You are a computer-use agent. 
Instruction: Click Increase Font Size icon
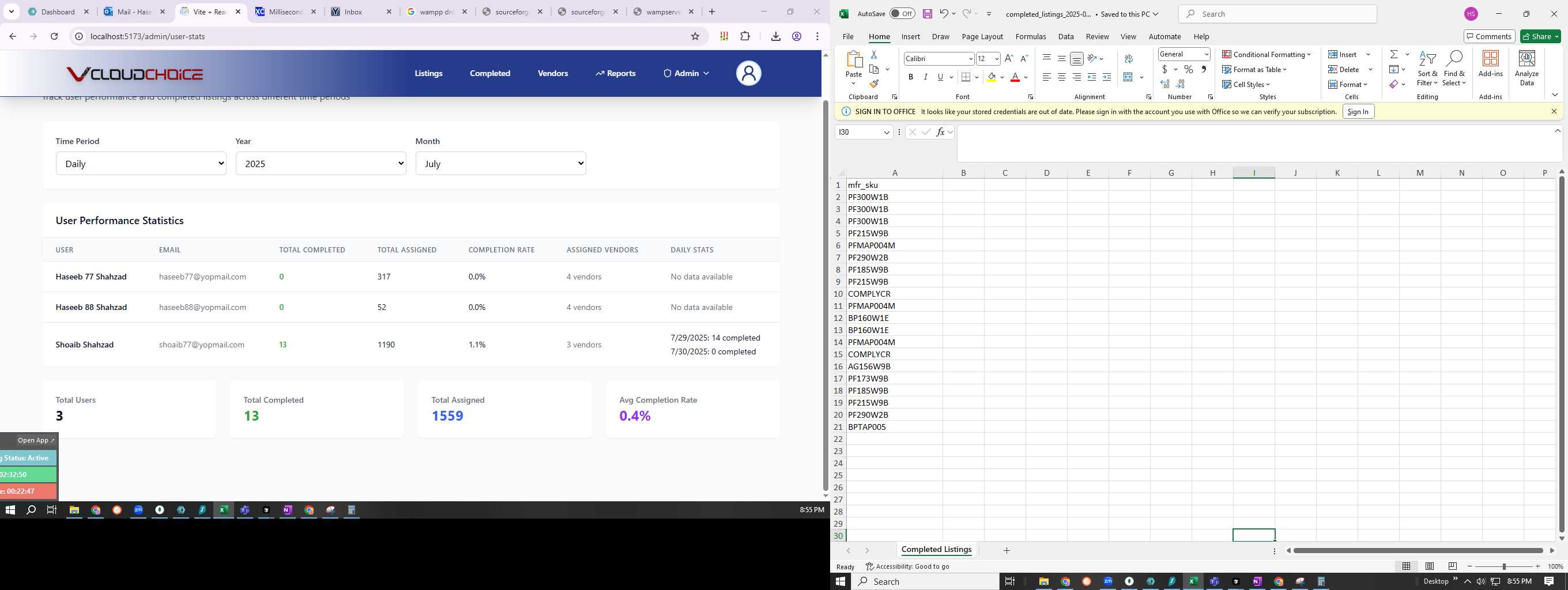1009,58
